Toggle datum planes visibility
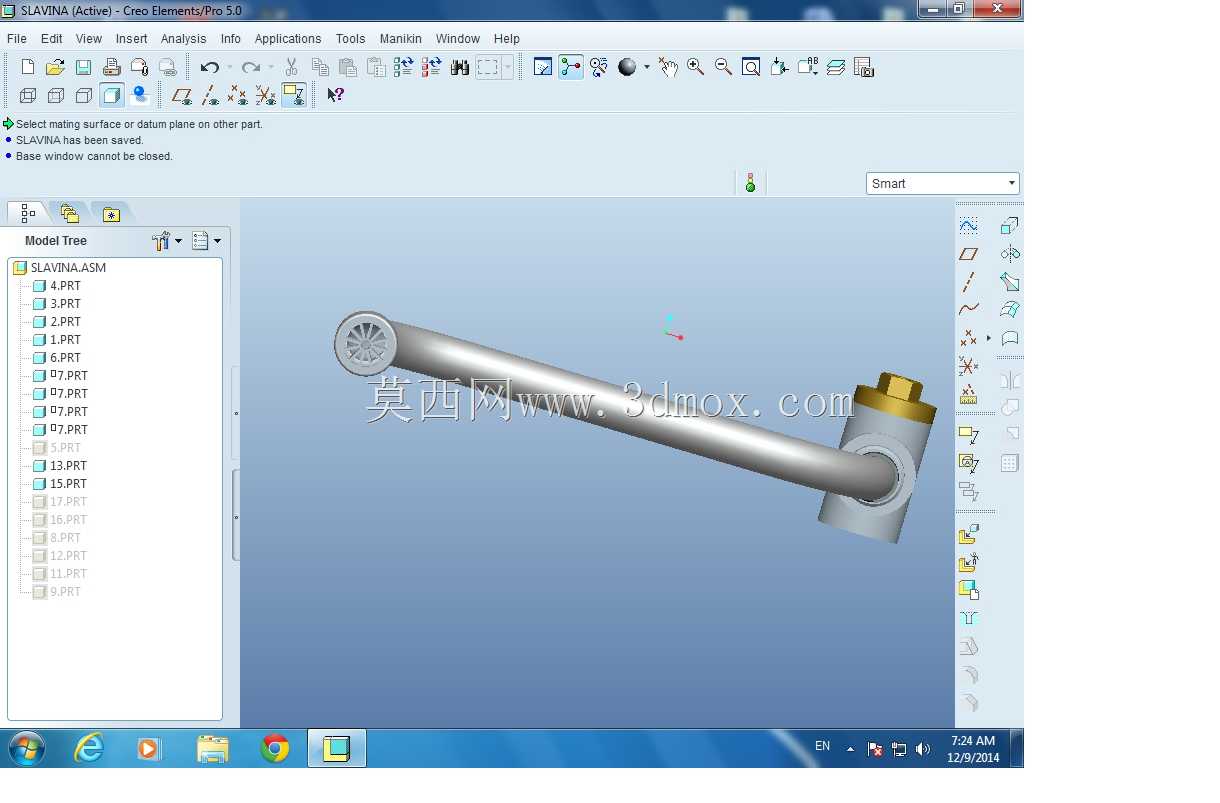Screen dimensions: 1220x803 pyautogui.click(x=181, y=95)
